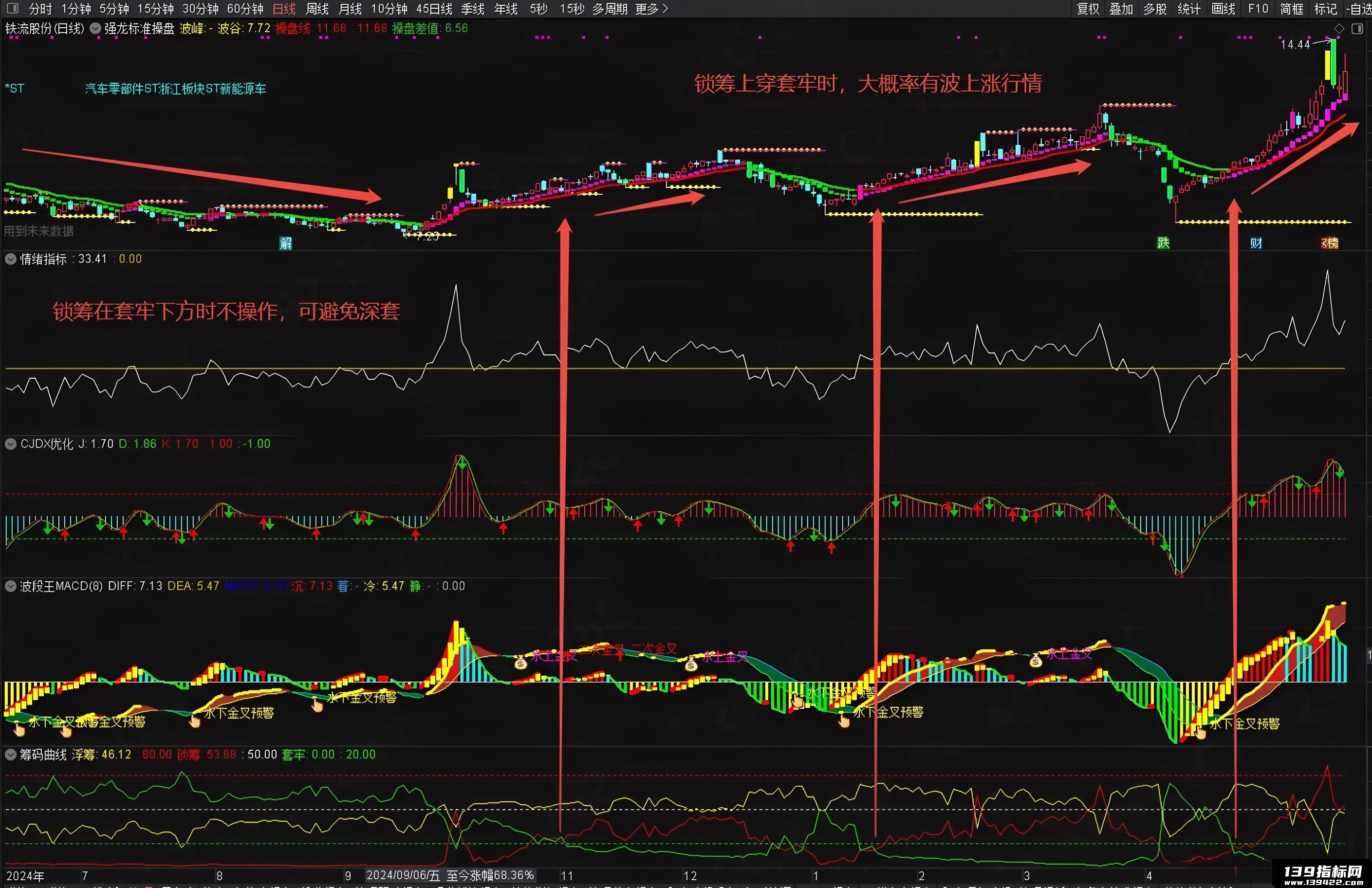Screen dimensions: 1372x888
Task: Click the 解 marker under the candlestick chart
Action: point(286,243)
